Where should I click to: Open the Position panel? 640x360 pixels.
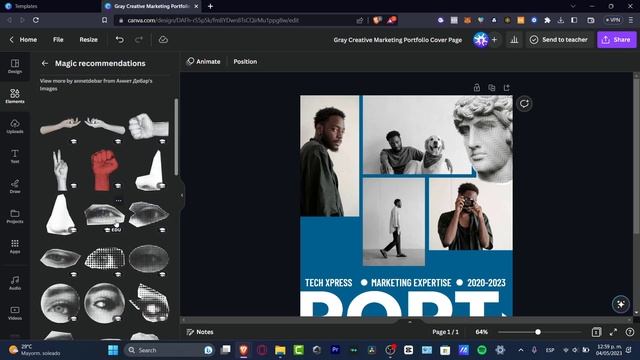point(245,62)
